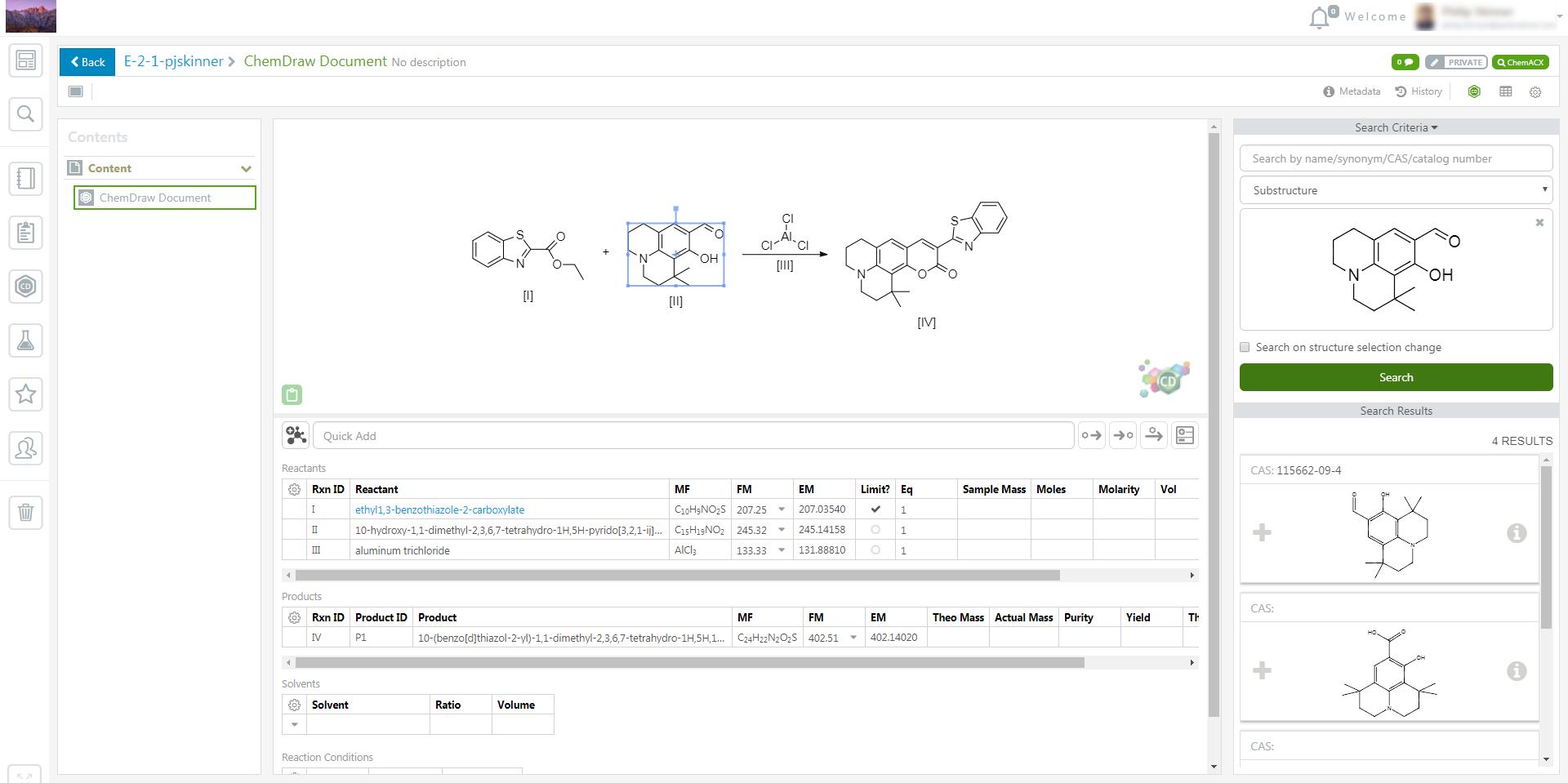The height and width of the screenshot is (783, 1568).
Task: Click the green clipboard icon below reaction
Action: [x=292, y=395]
